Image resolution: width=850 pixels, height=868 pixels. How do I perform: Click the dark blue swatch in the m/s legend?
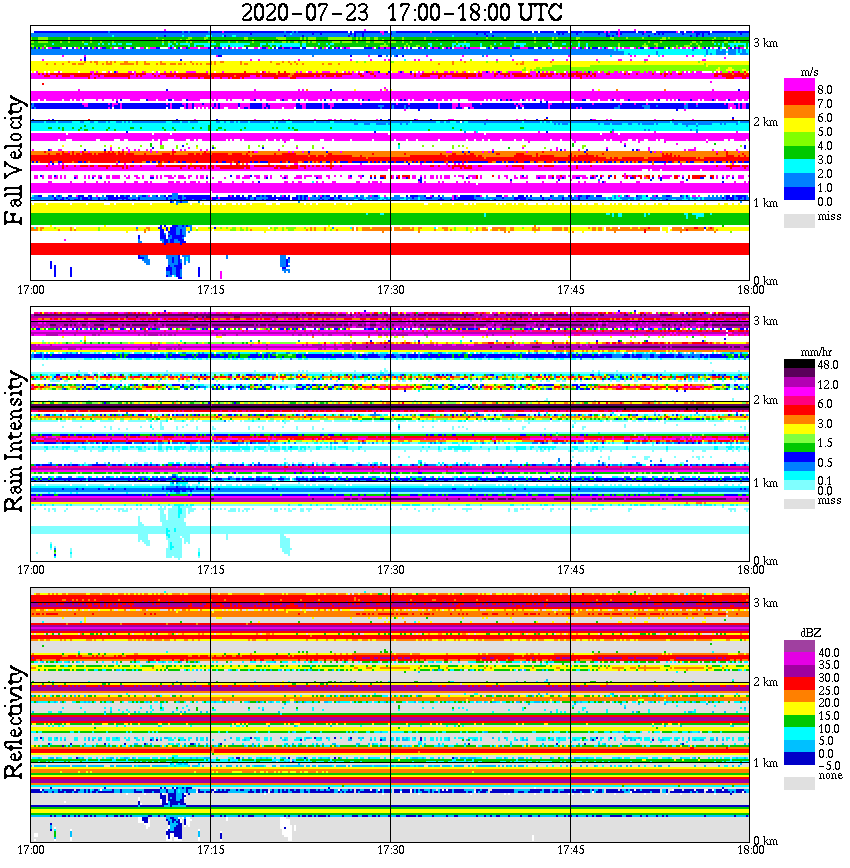799,194
